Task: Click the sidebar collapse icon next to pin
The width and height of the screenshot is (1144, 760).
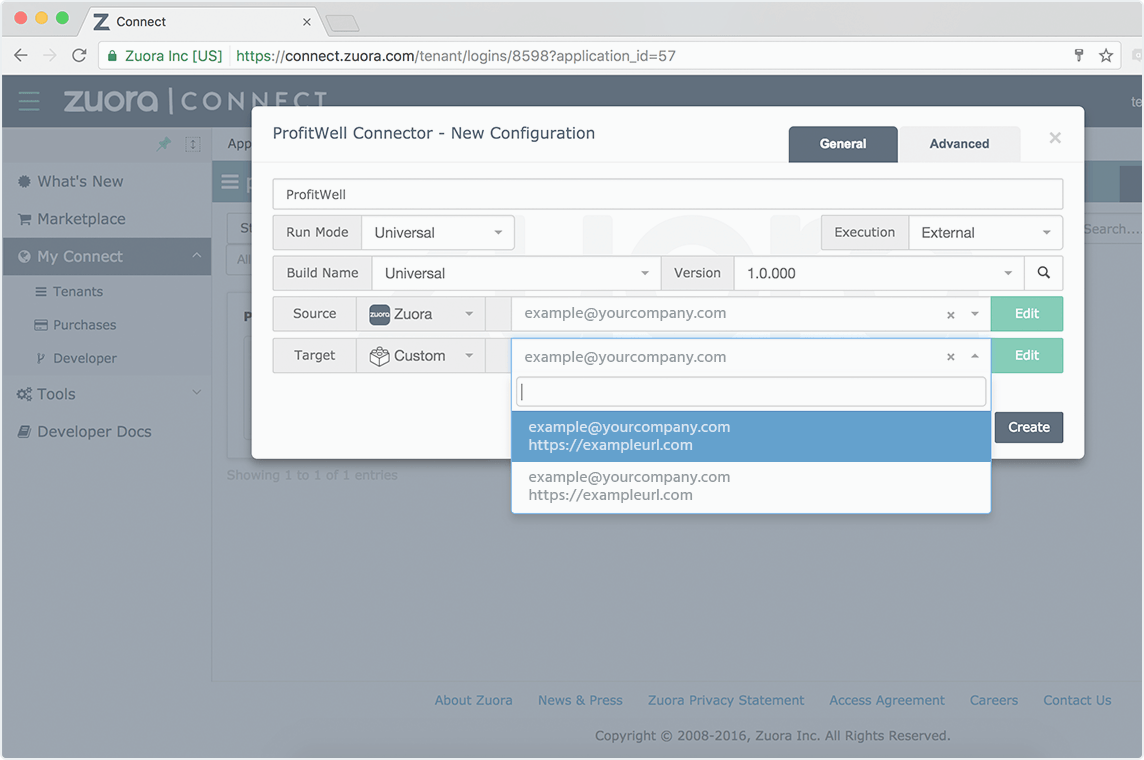Action: 193,144
